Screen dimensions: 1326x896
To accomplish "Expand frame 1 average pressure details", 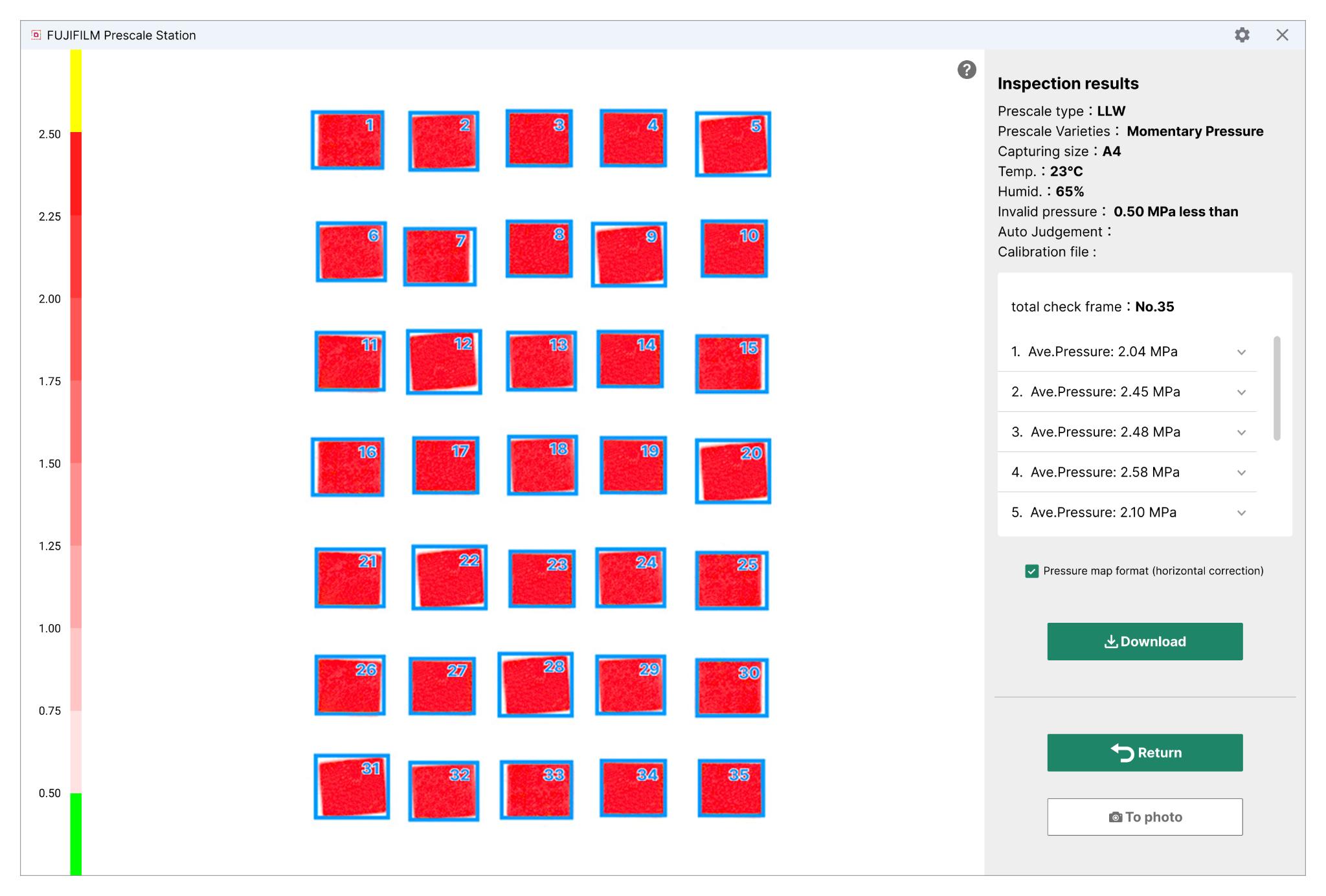I will coord(1241,352).
